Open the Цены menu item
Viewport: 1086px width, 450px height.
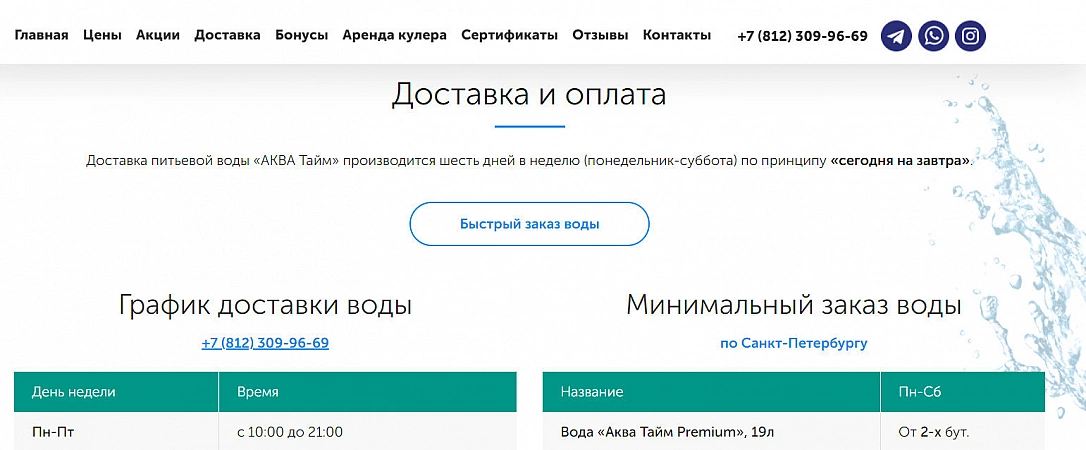click(x=102, y=35)
